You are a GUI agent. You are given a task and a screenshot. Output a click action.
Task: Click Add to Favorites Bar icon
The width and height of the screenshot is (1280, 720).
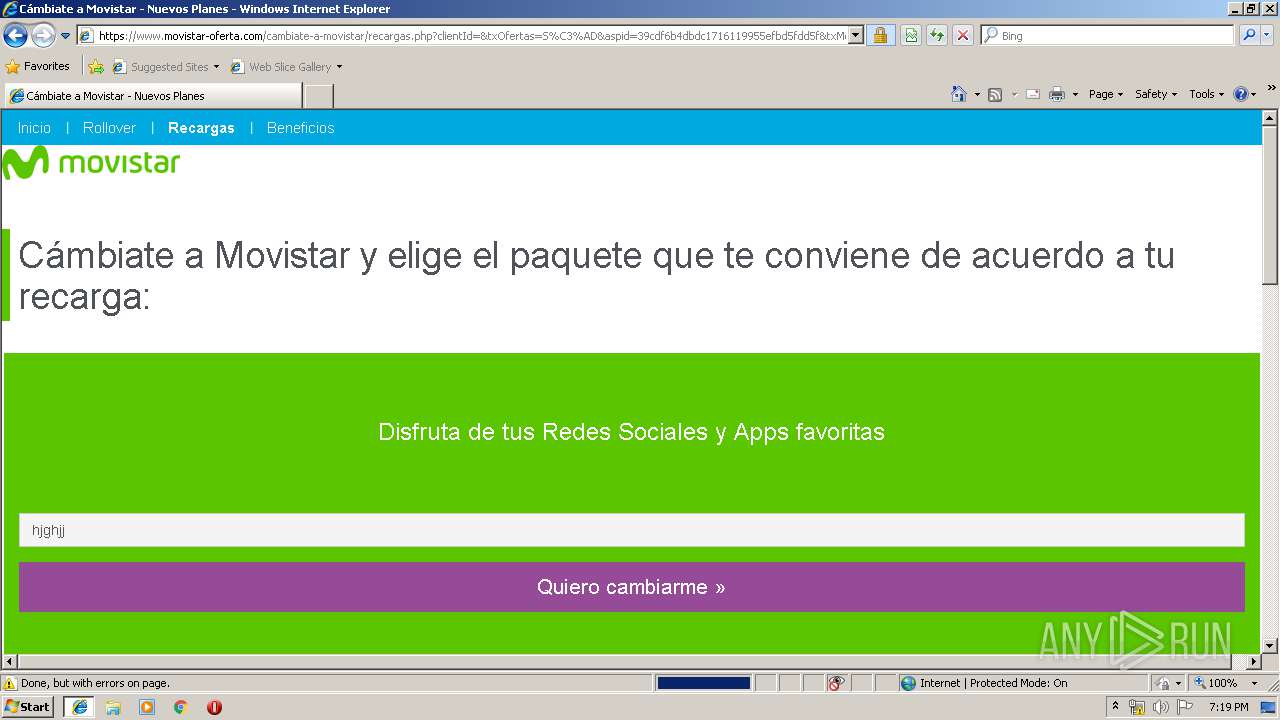[96, 67]
